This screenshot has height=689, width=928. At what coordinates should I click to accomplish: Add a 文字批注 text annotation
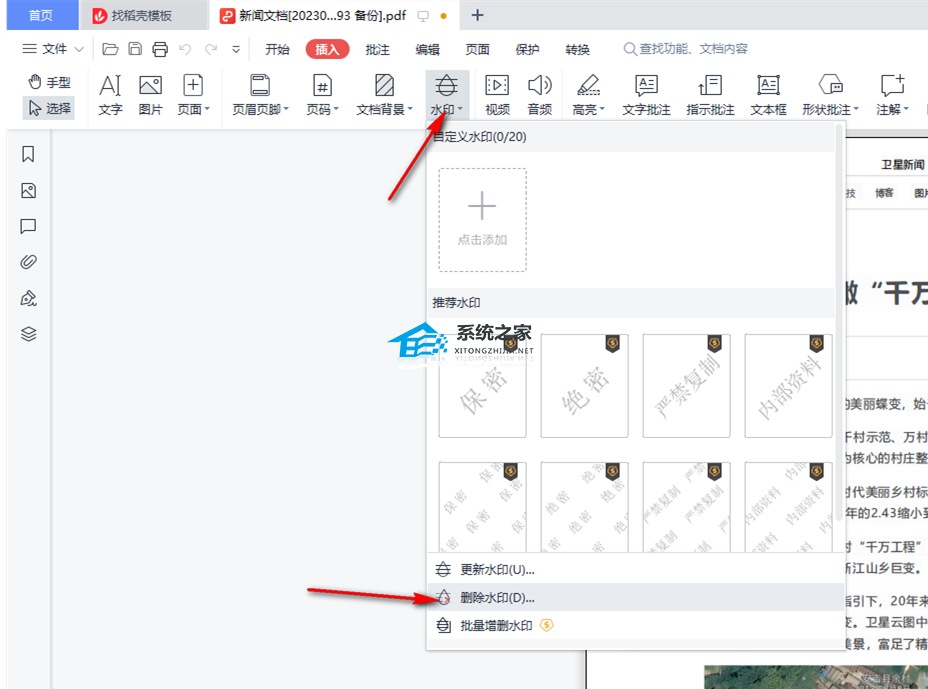pos(646,95)
